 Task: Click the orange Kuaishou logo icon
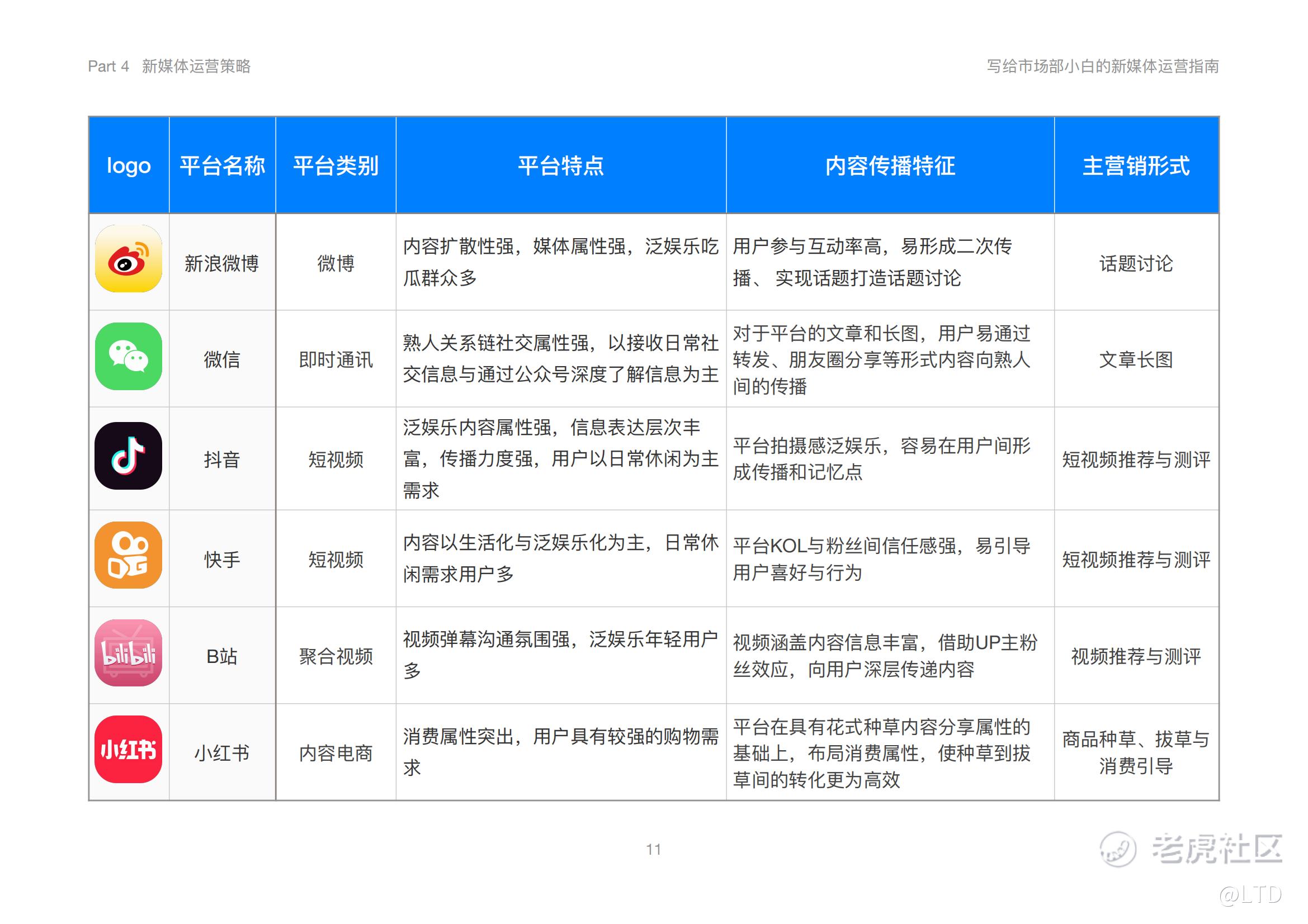[128, 555]
